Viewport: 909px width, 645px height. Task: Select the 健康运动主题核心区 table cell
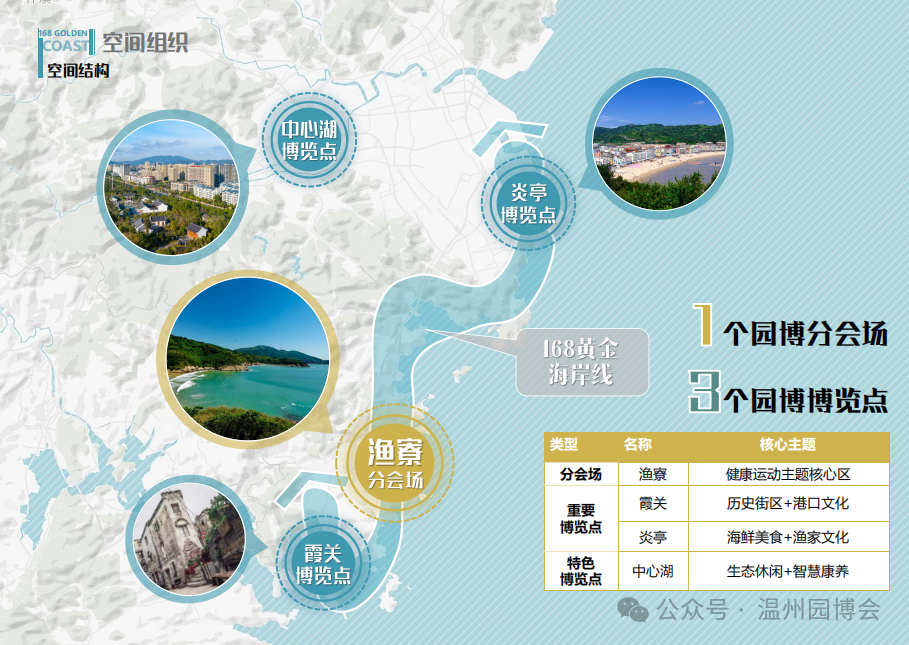point(787,474)
